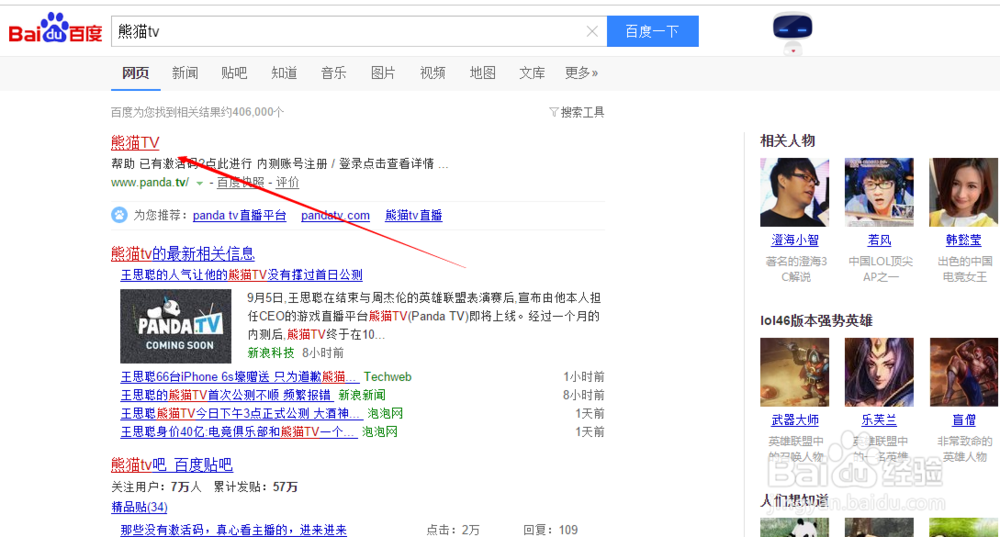Click 若风 photo thumbnail

879,193
